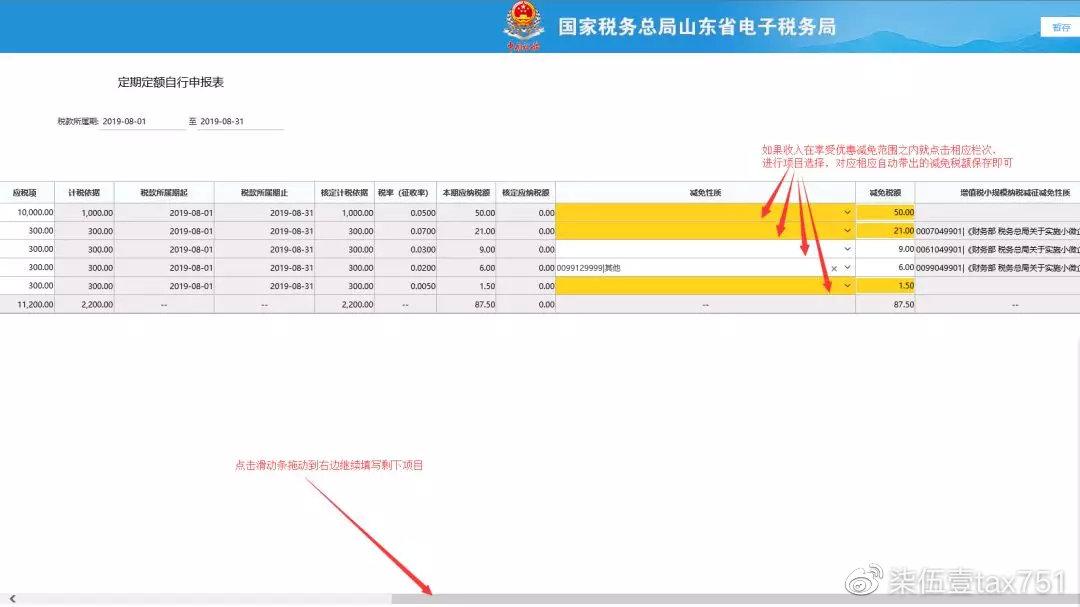Image resolution: width=1080 pixels, height=607 pixels.
Task: Click the tax rate cell 0.0200
Action: tap(405, 268)
